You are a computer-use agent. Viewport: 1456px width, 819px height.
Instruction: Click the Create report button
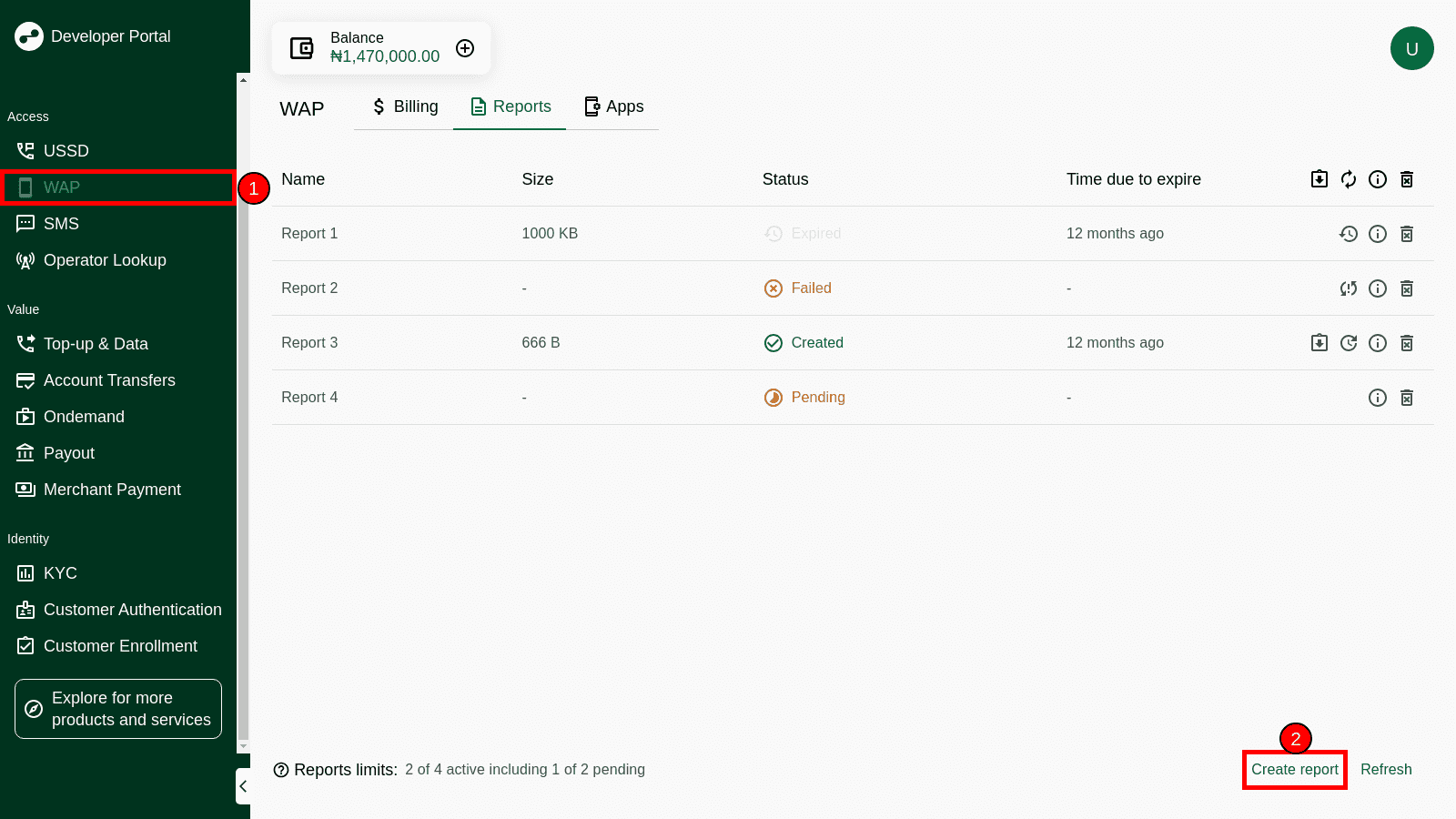coord(1294,770)
